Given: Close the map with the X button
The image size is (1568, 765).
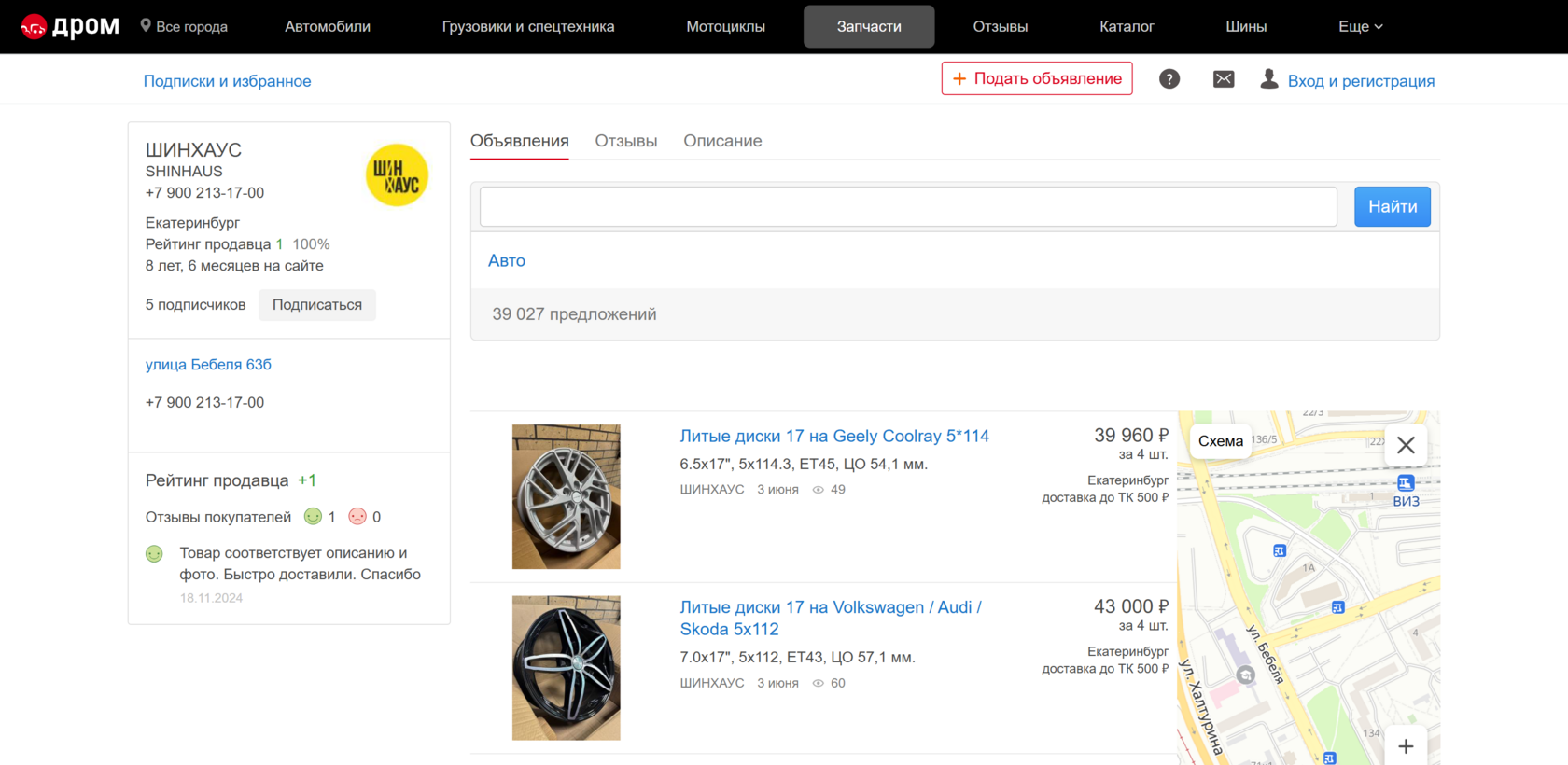Looking at the screenshot, I should click(1406, 445).
